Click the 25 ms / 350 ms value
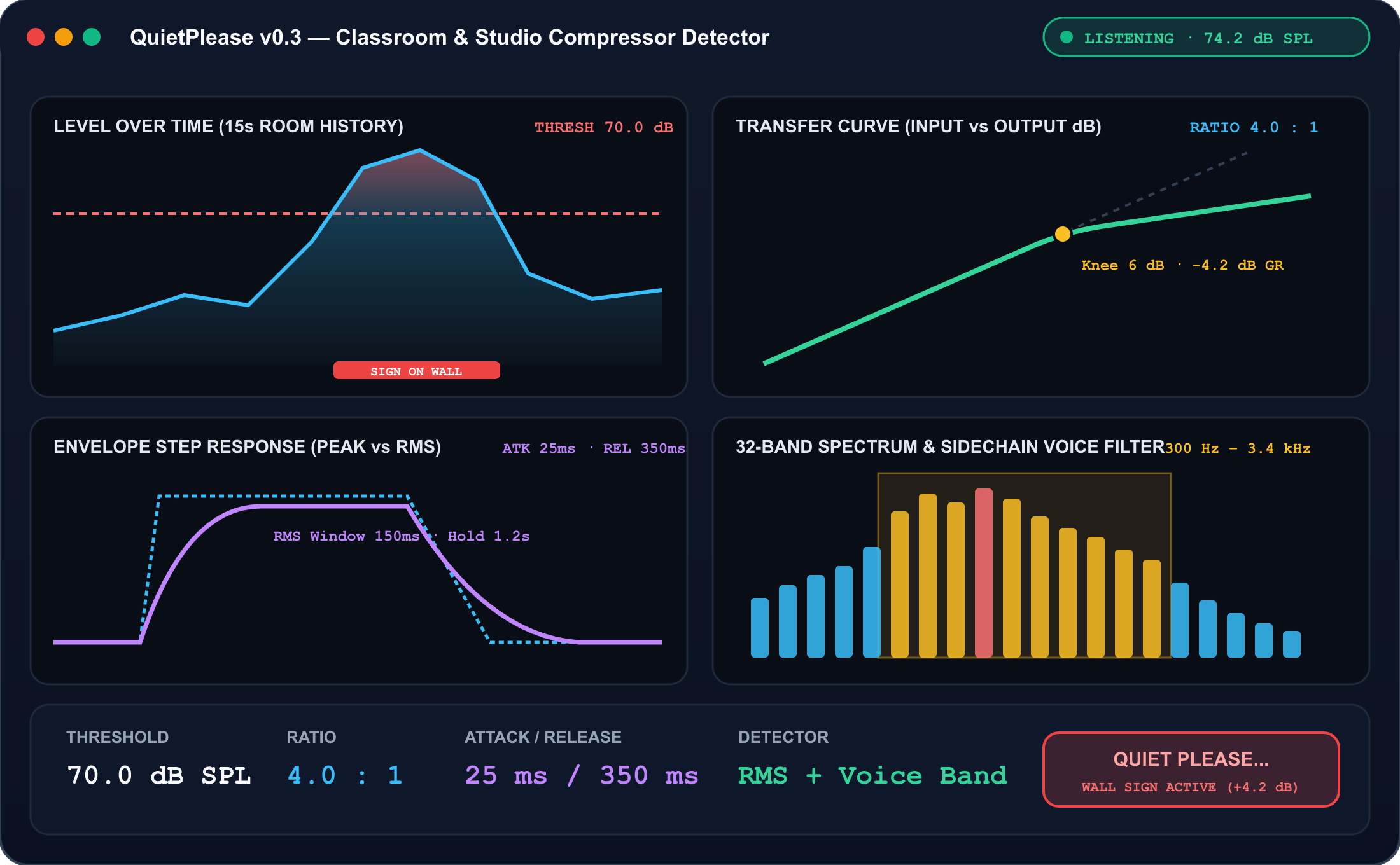This screenshot has width=1400, height=865. click(x=582, y=776)
